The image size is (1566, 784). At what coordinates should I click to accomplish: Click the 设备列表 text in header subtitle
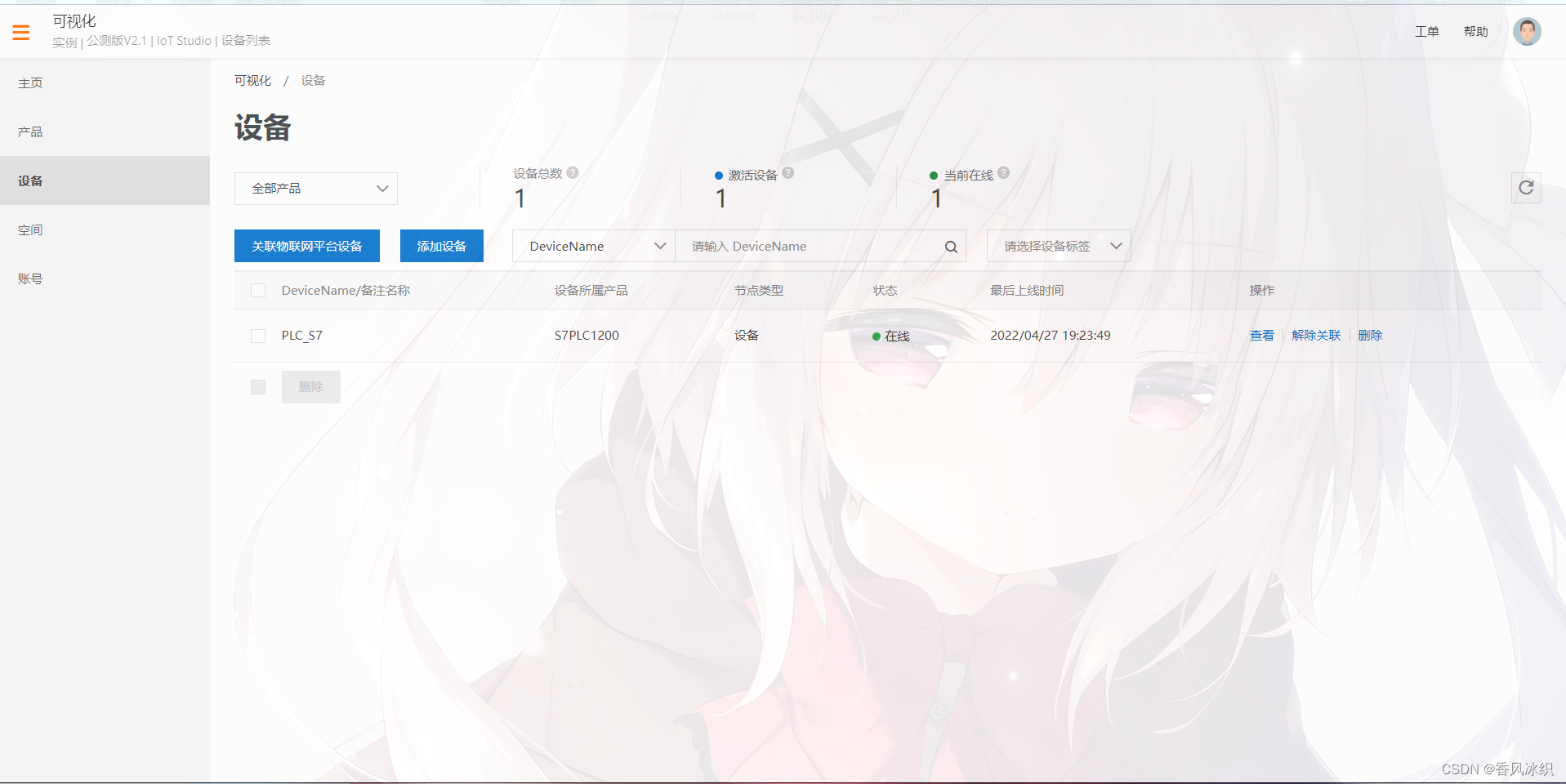245,41
